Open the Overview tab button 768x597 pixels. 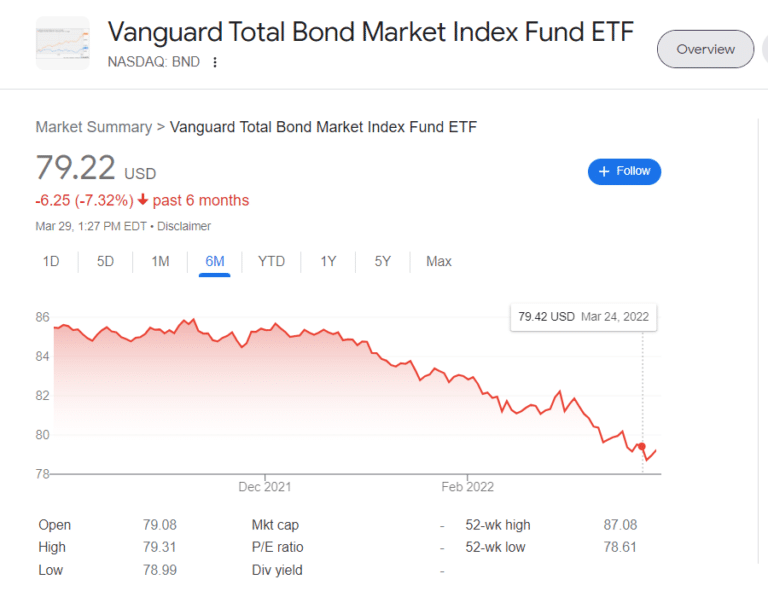point(705,49)
